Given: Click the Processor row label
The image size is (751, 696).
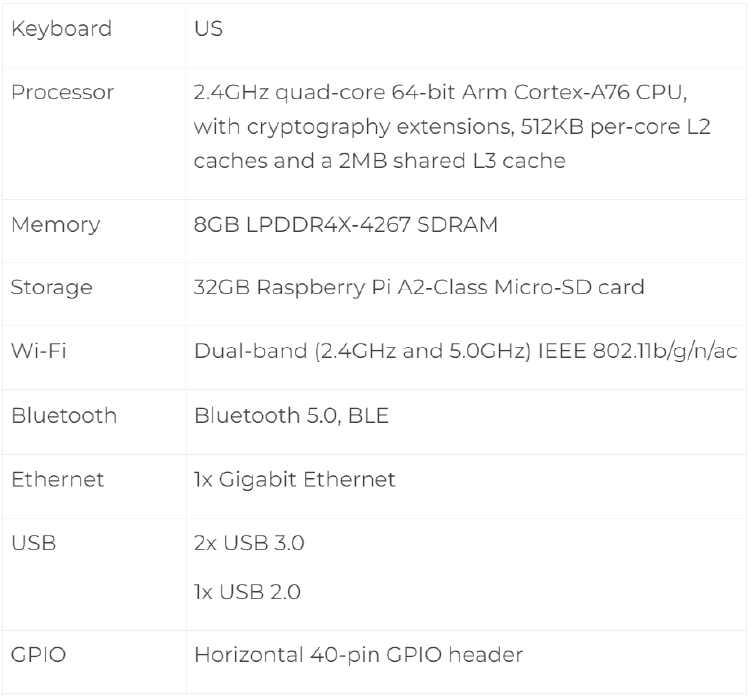Looking at the screenshot, I should (x=62, y=93).
